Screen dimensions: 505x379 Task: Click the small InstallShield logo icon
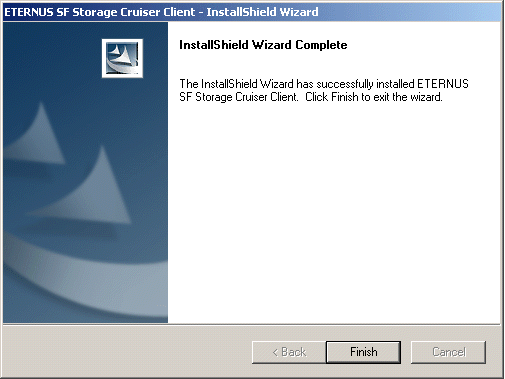click(122, 58)
